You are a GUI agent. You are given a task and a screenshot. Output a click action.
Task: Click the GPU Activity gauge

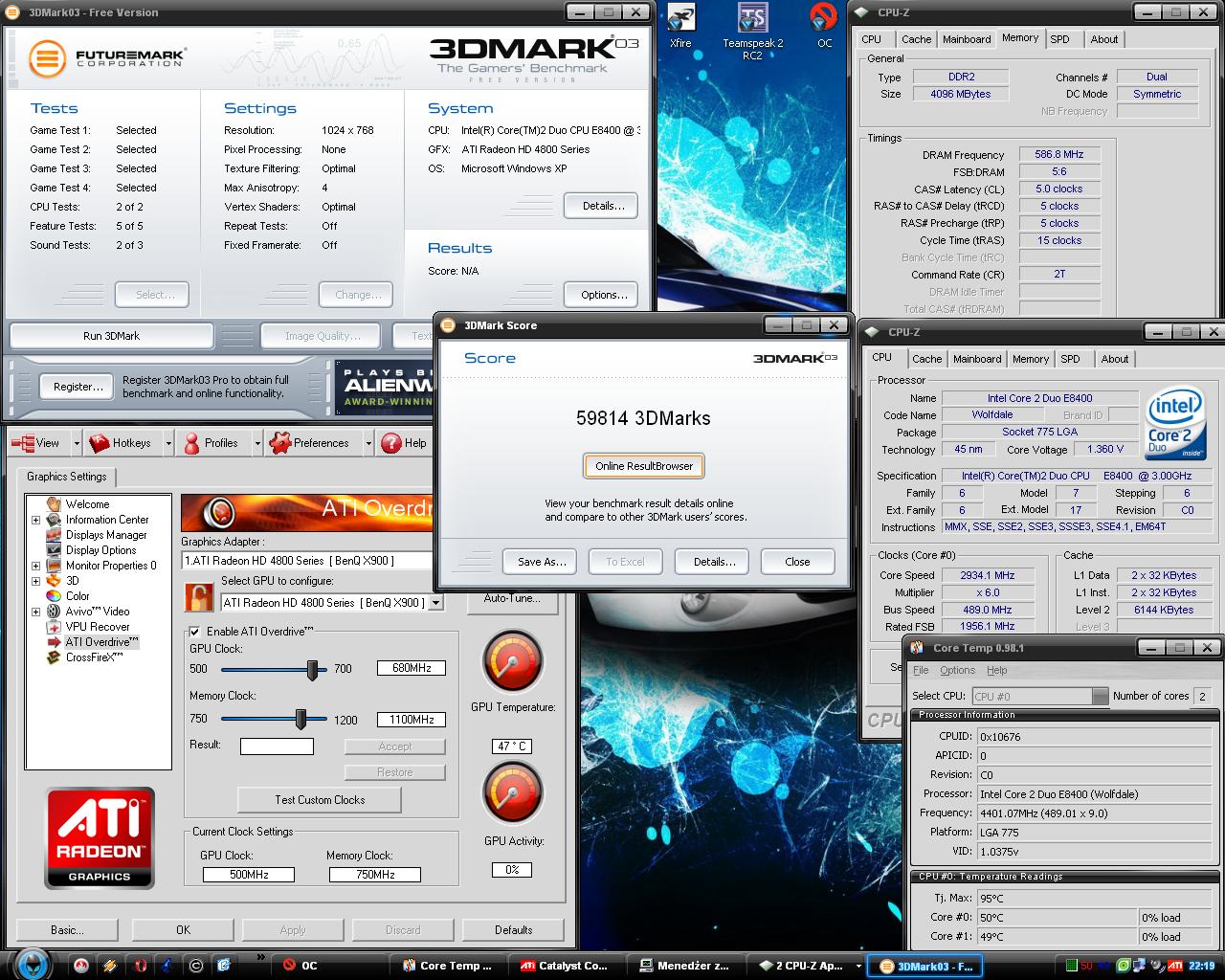pos(513,793)
